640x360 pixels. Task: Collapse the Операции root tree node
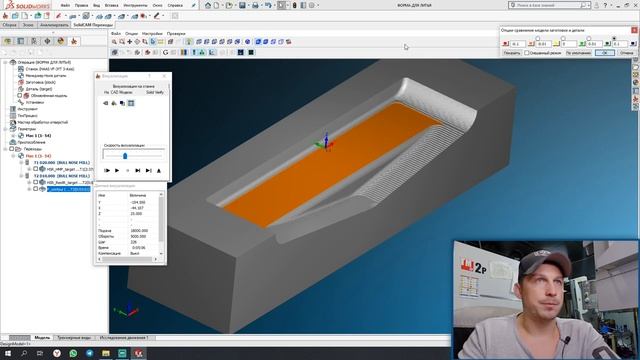click(x=5, y=62)
